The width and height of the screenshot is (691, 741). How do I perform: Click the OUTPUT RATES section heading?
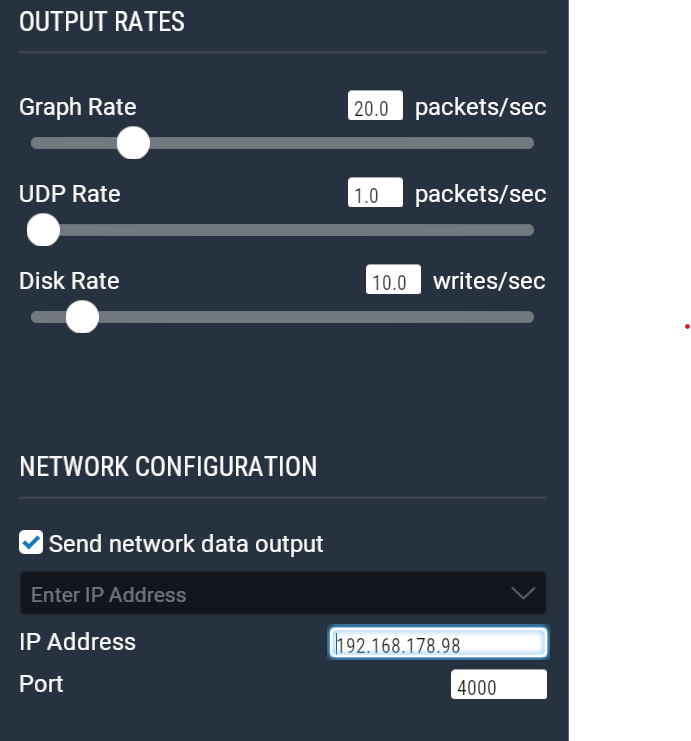click(x=102, y=22)
